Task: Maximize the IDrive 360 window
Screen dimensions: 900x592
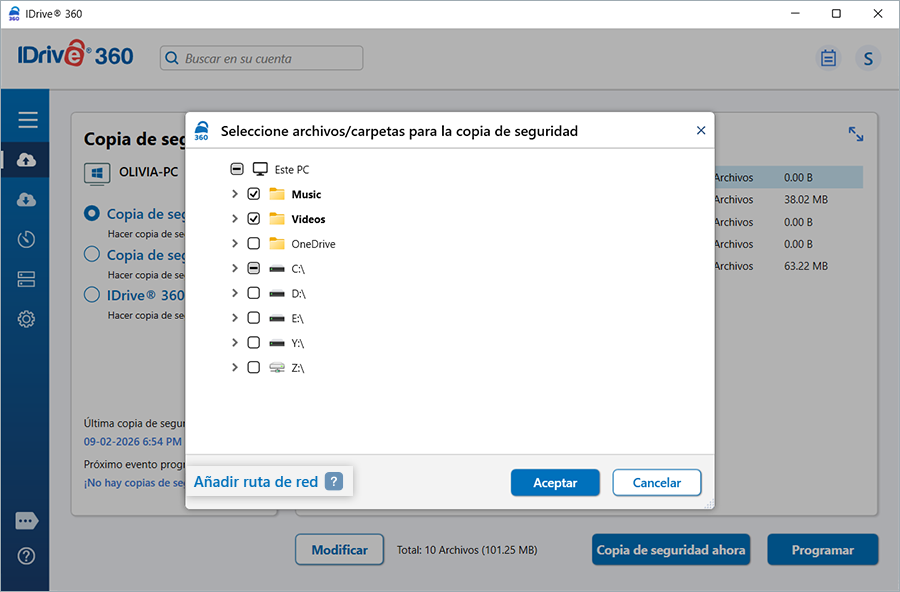Action: coord(836,13)
